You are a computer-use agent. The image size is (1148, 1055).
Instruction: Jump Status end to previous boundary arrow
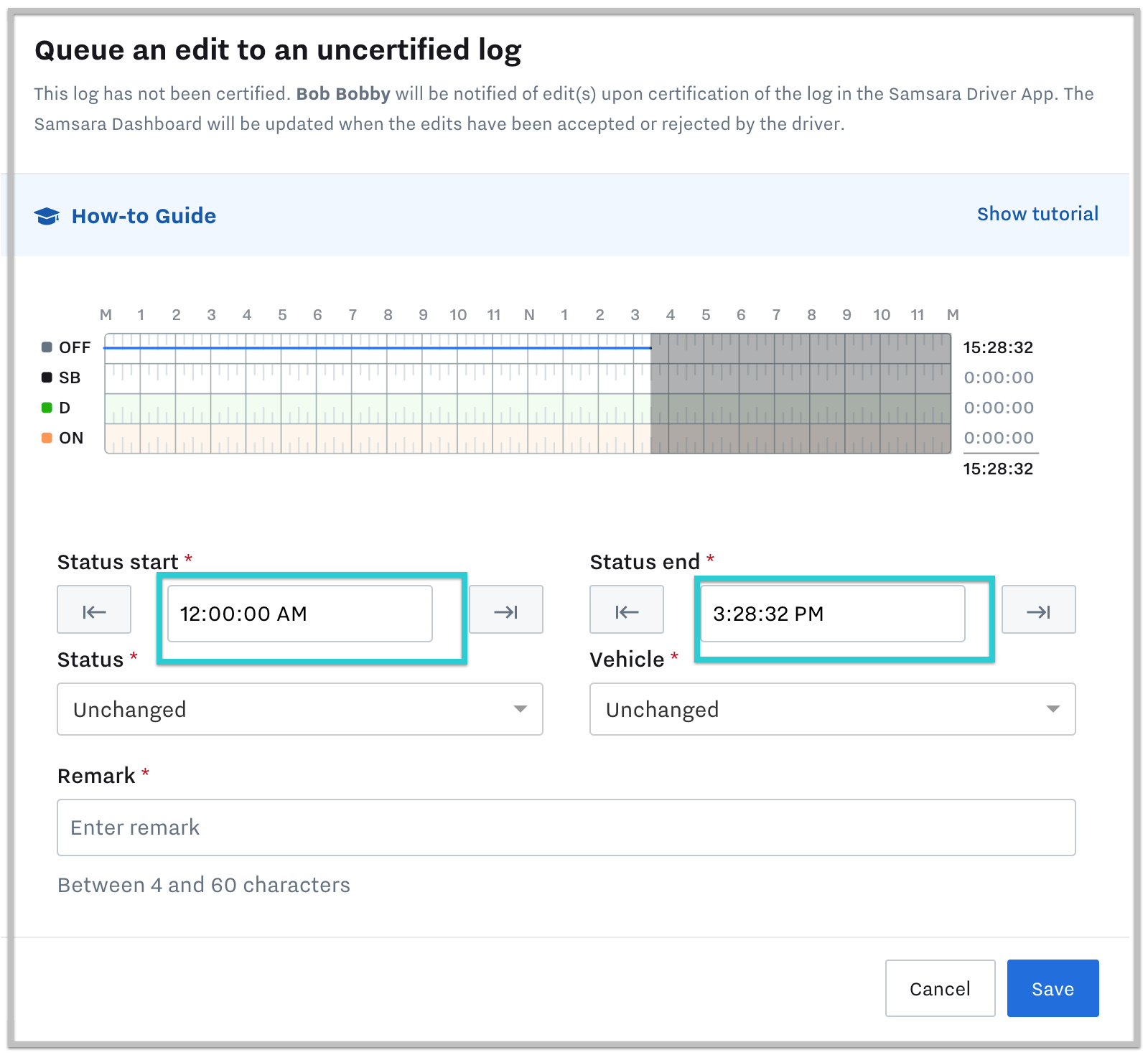626,610
